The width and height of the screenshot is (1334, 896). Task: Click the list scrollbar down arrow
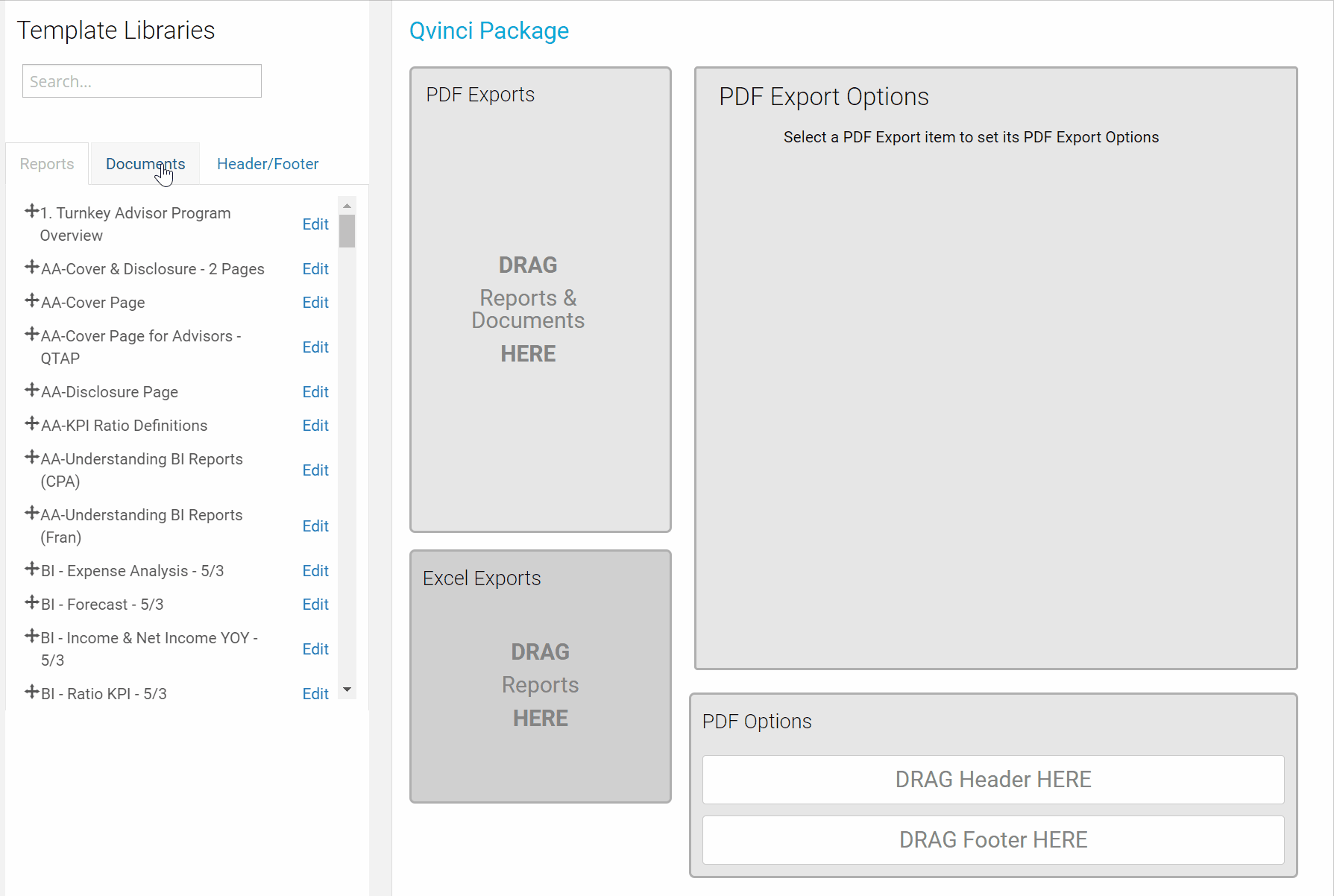(x=347, y=690)
